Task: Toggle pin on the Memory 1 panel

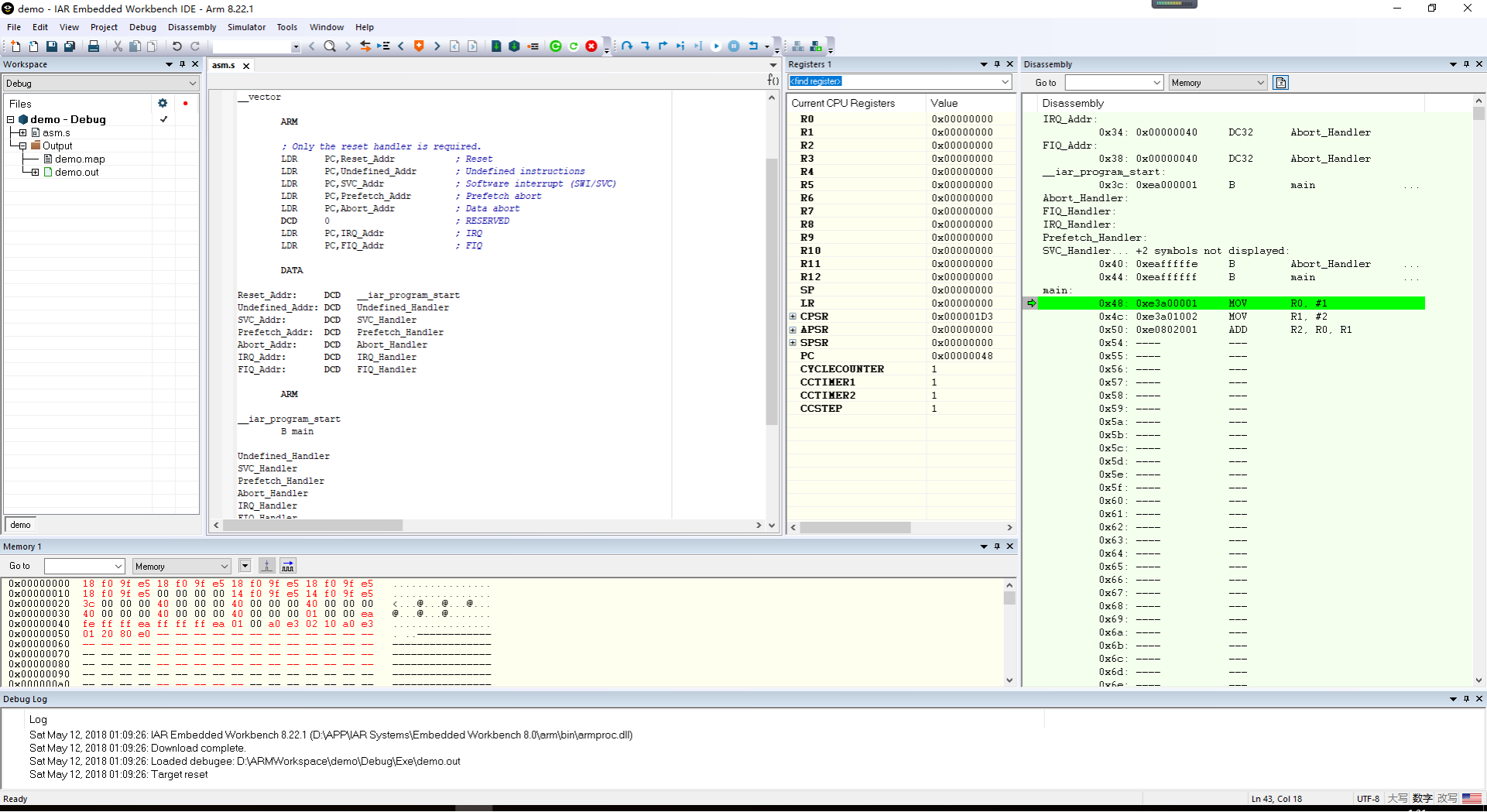Action: tap(997, 546)
